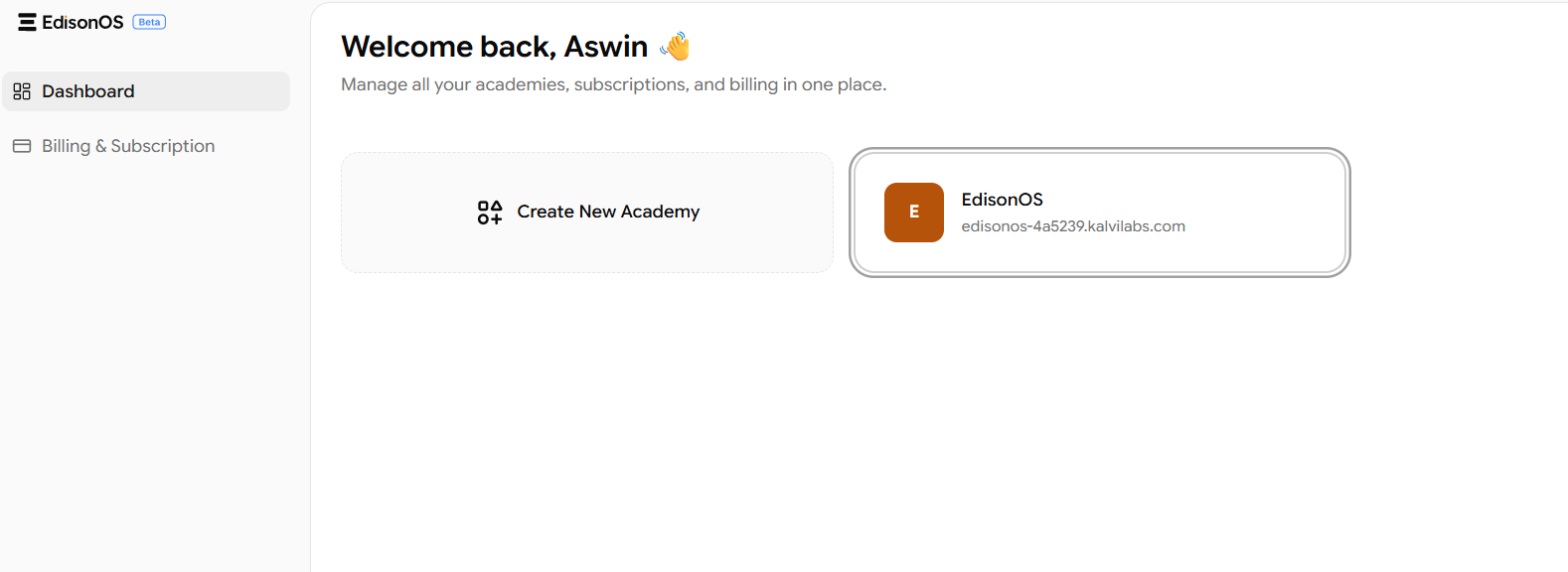Click the waving hand emoji
1568x572 pixels.
point(676,46)
